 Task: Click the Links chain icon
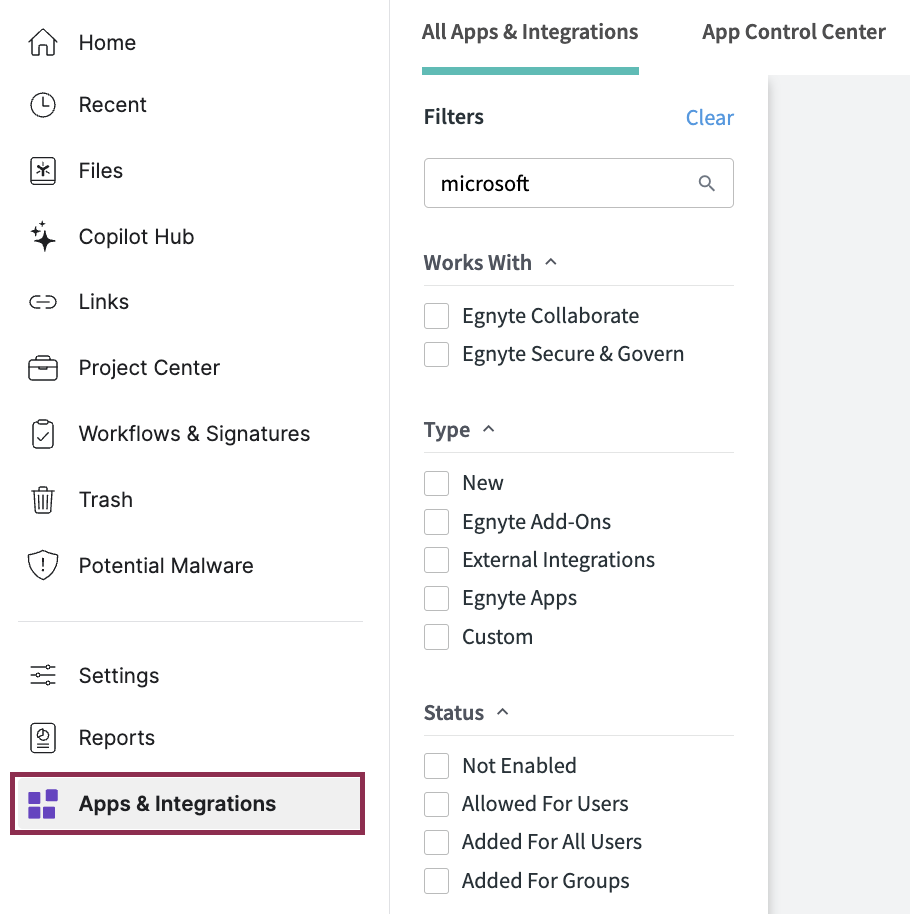pos(43,302)
